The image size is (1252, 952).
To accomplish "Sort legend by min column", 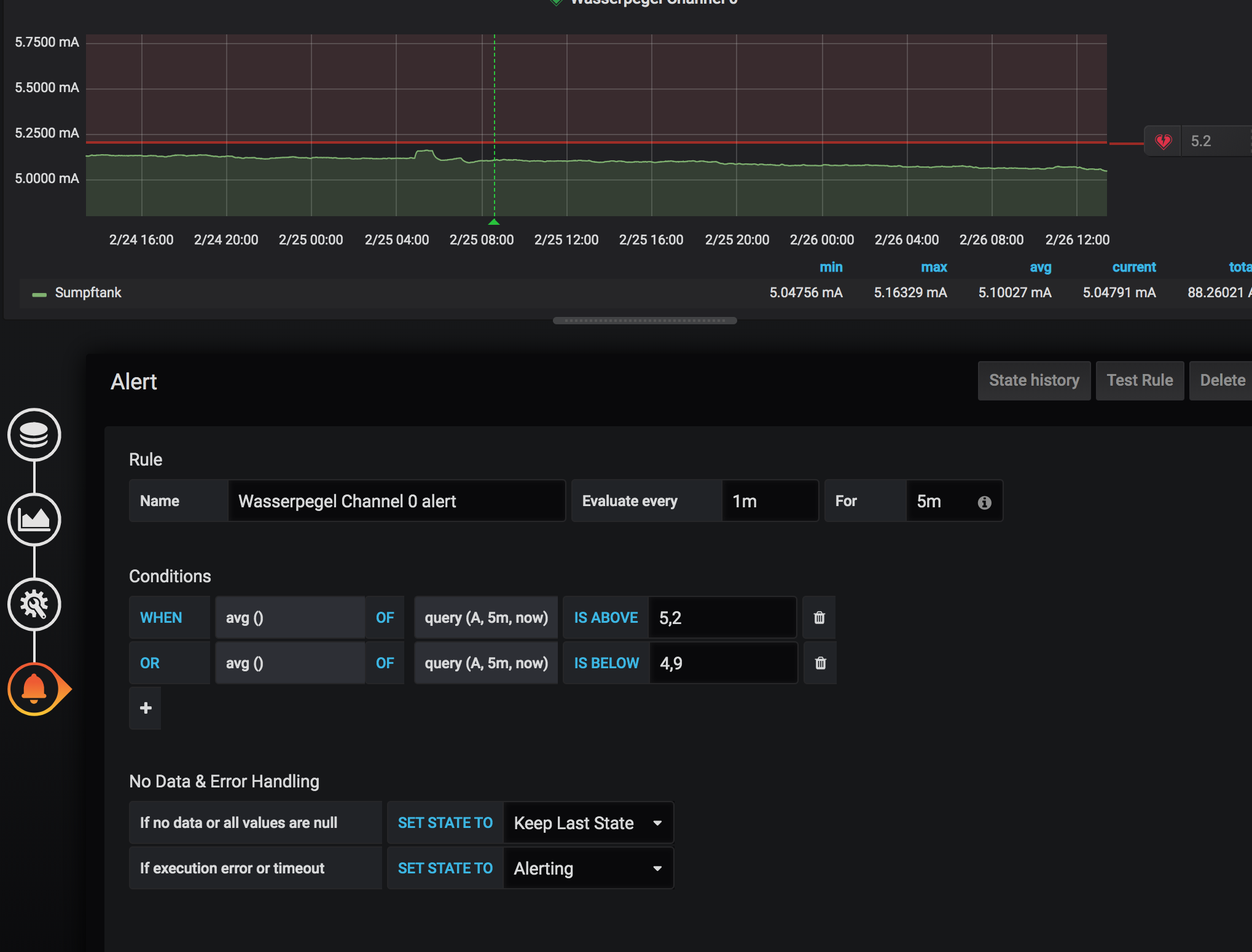I will [831, 267].
